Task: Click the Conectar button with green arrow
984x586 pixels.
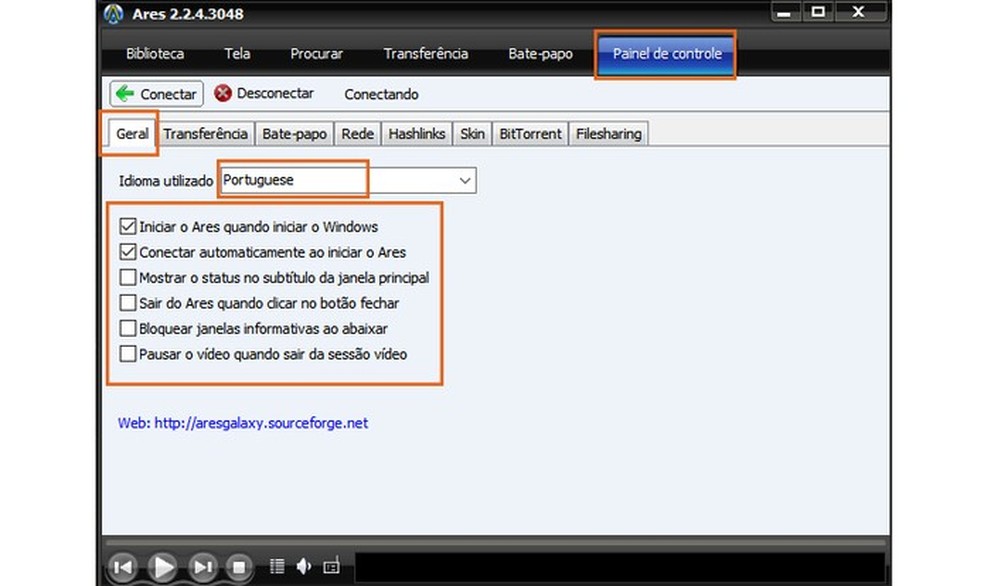Action: pyautogui.click(x=156, y=94)
